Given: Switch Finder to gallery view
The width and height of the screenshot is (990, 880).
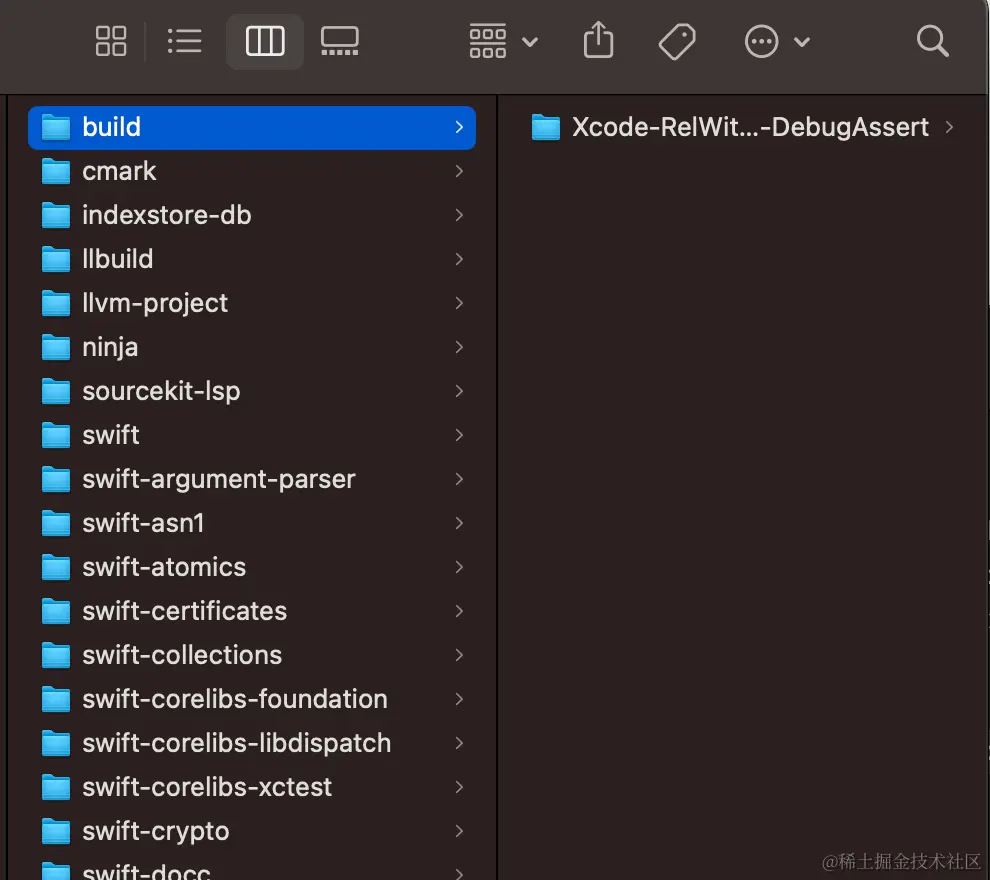Looking at the screenshot, I should [340, 41].
